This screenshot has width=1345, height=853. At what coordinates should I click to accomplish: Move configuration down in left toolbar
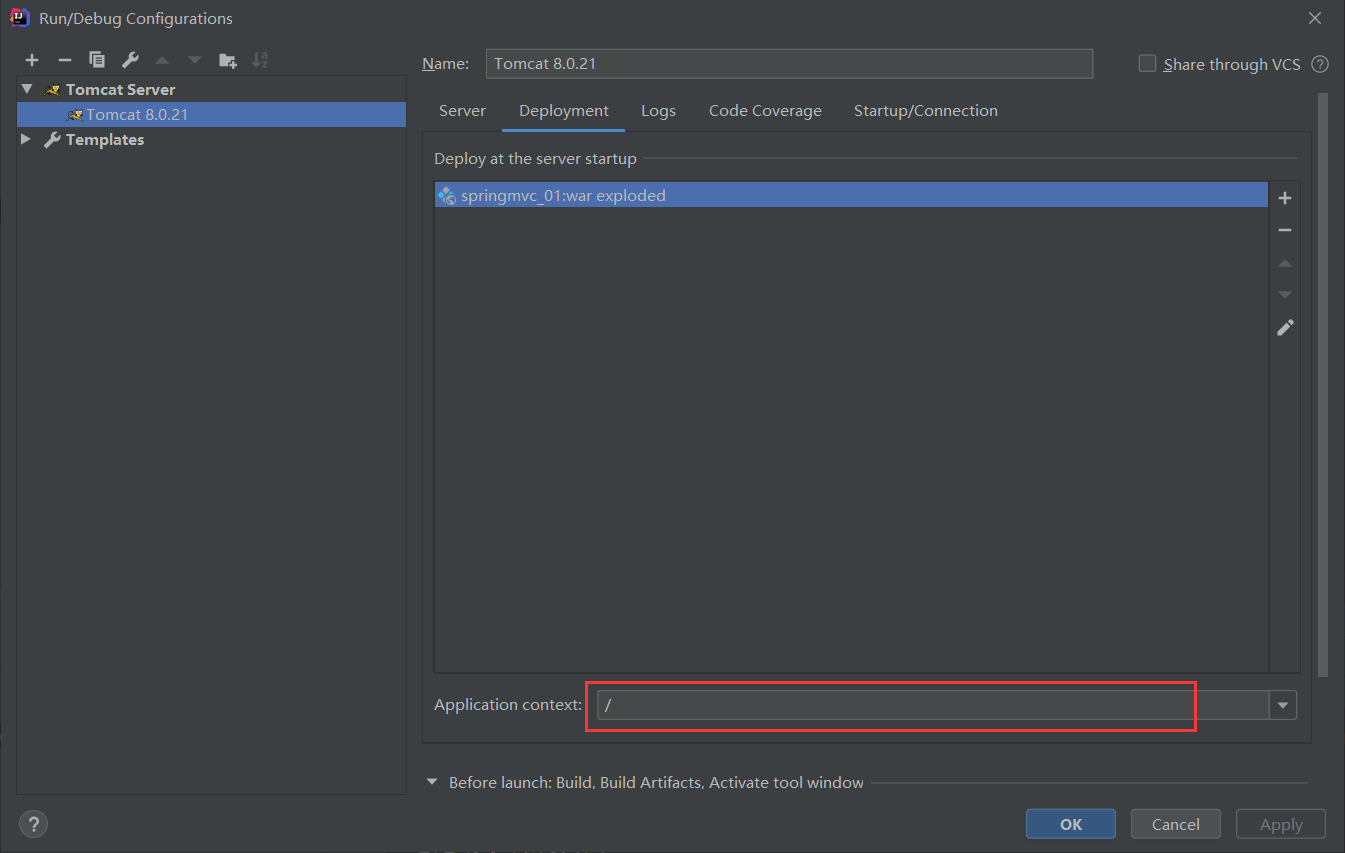[x=194, y=60]
